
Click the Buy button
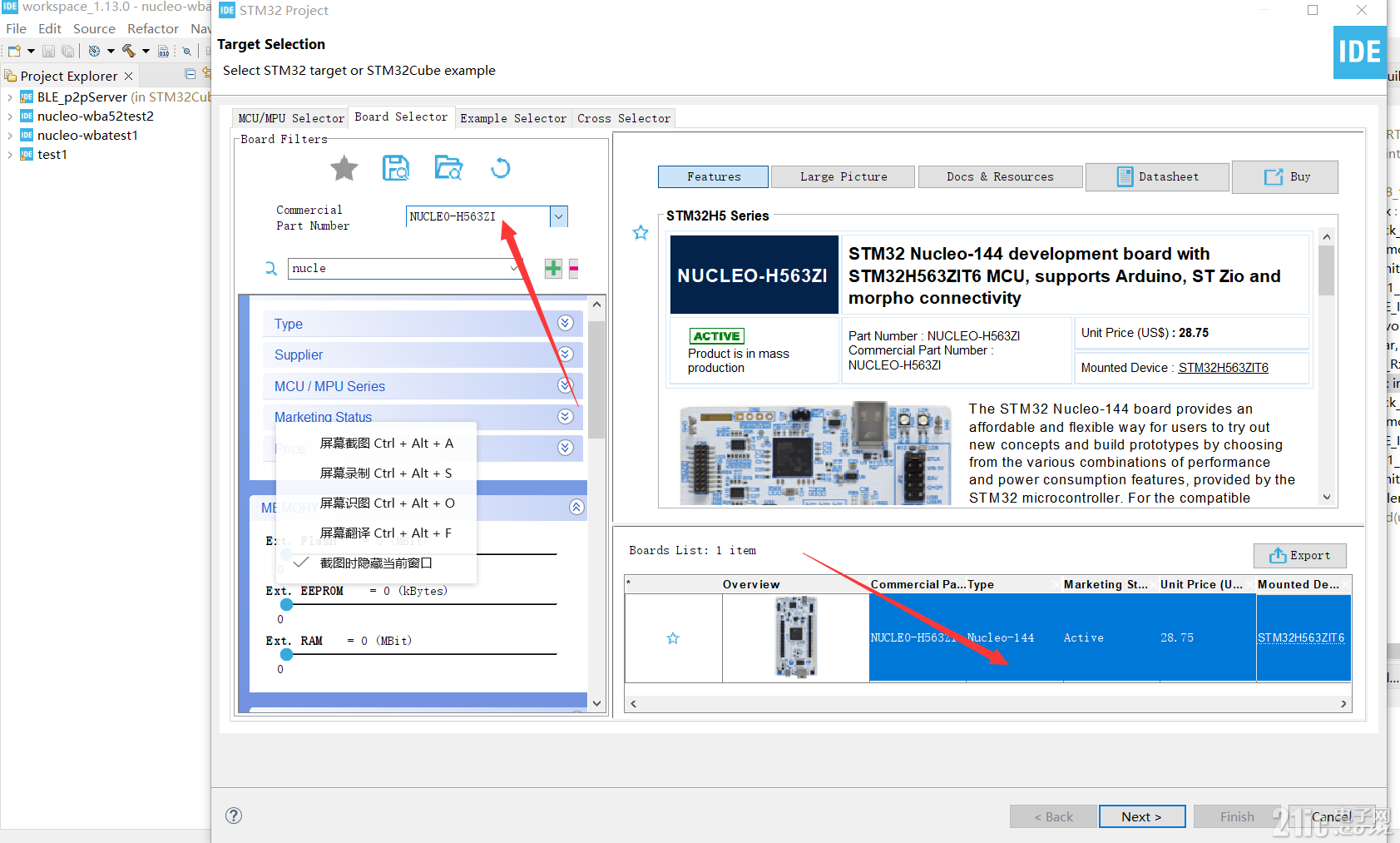[x=1284, y=176]
